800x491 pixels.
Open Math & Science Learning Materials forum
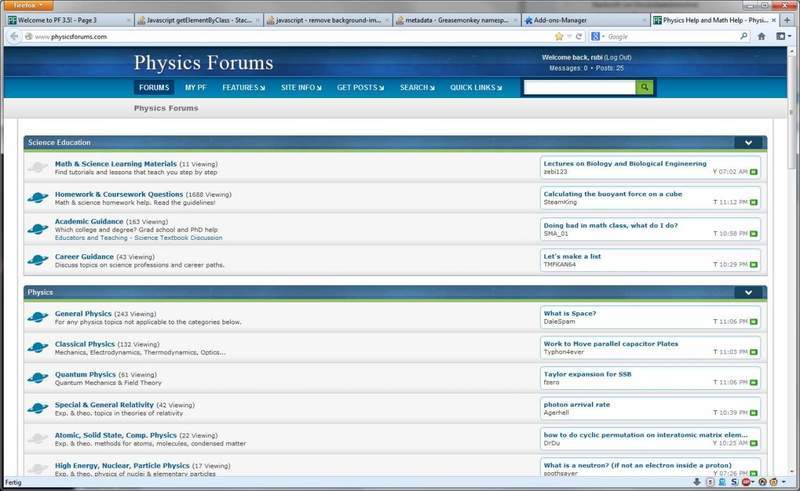point(116,164)
